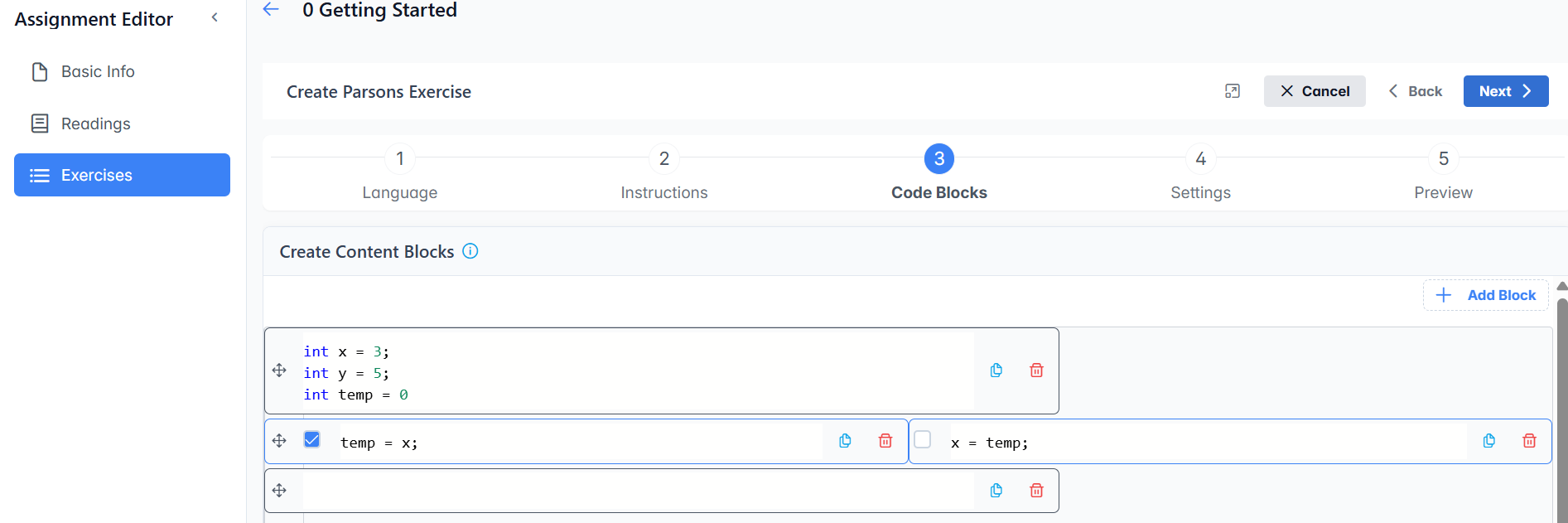Duplicate the 'x = temp;' block
Screen dimensions: 1568x523
(1488, 441)
